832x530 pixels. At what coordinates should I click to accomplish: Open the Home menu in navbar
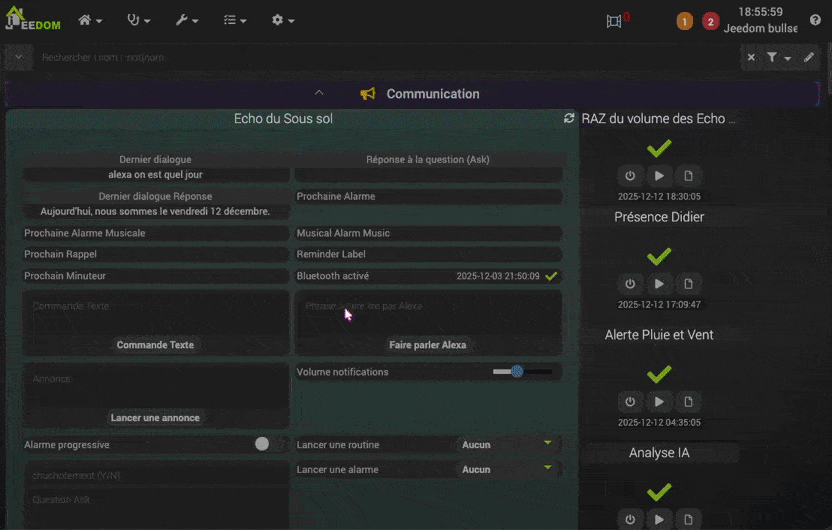[90, 20]
